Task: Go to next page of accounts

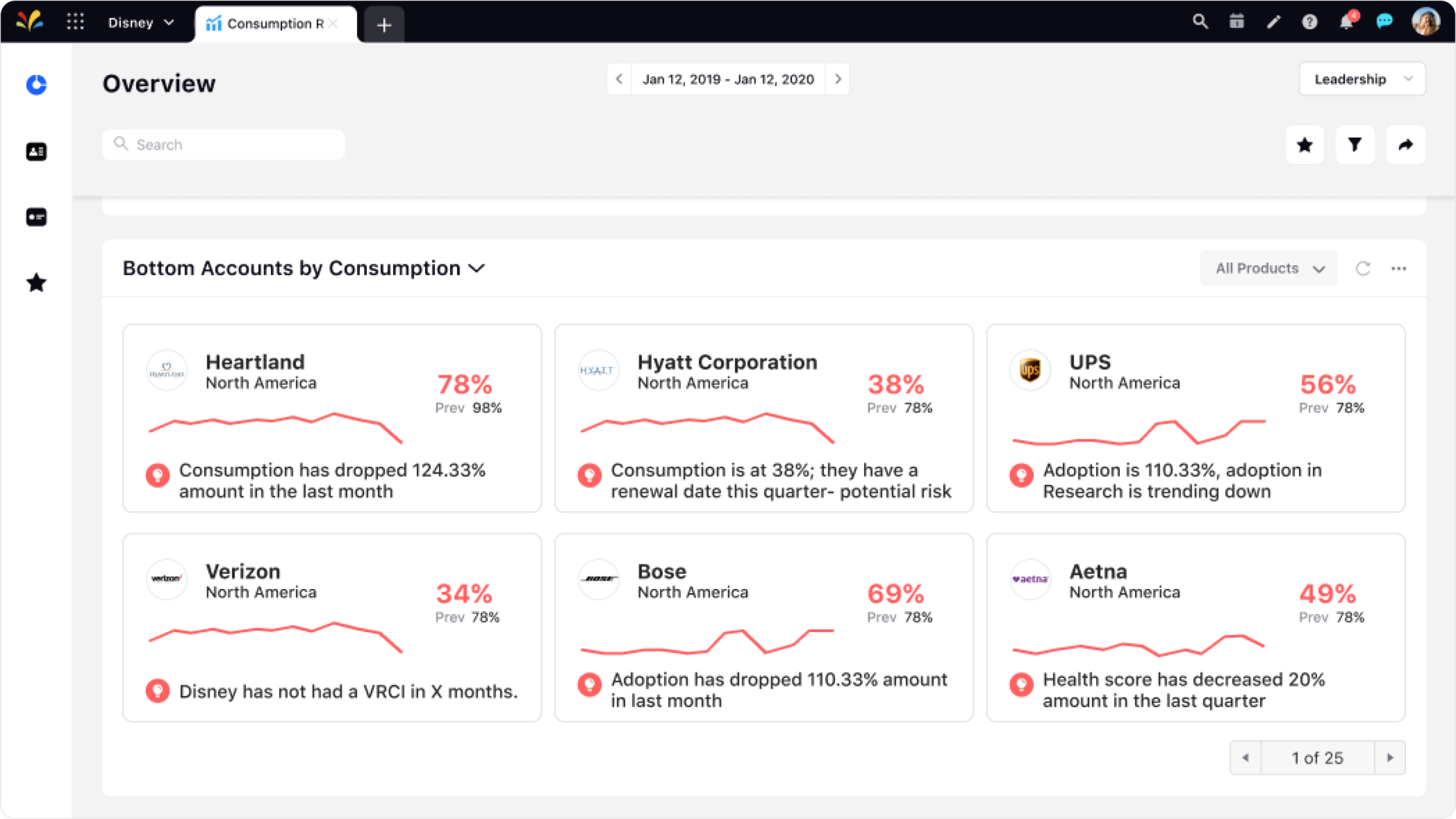Action: click(1390, 758)
